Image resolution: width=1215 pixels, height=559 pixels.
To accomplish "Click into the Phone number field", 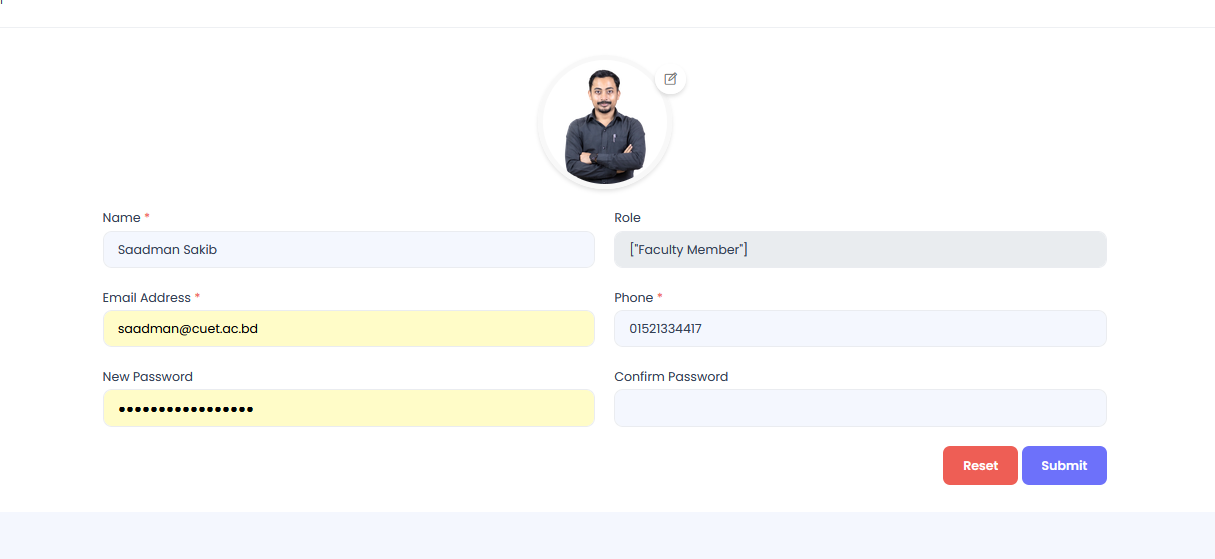I will (860, 329).
